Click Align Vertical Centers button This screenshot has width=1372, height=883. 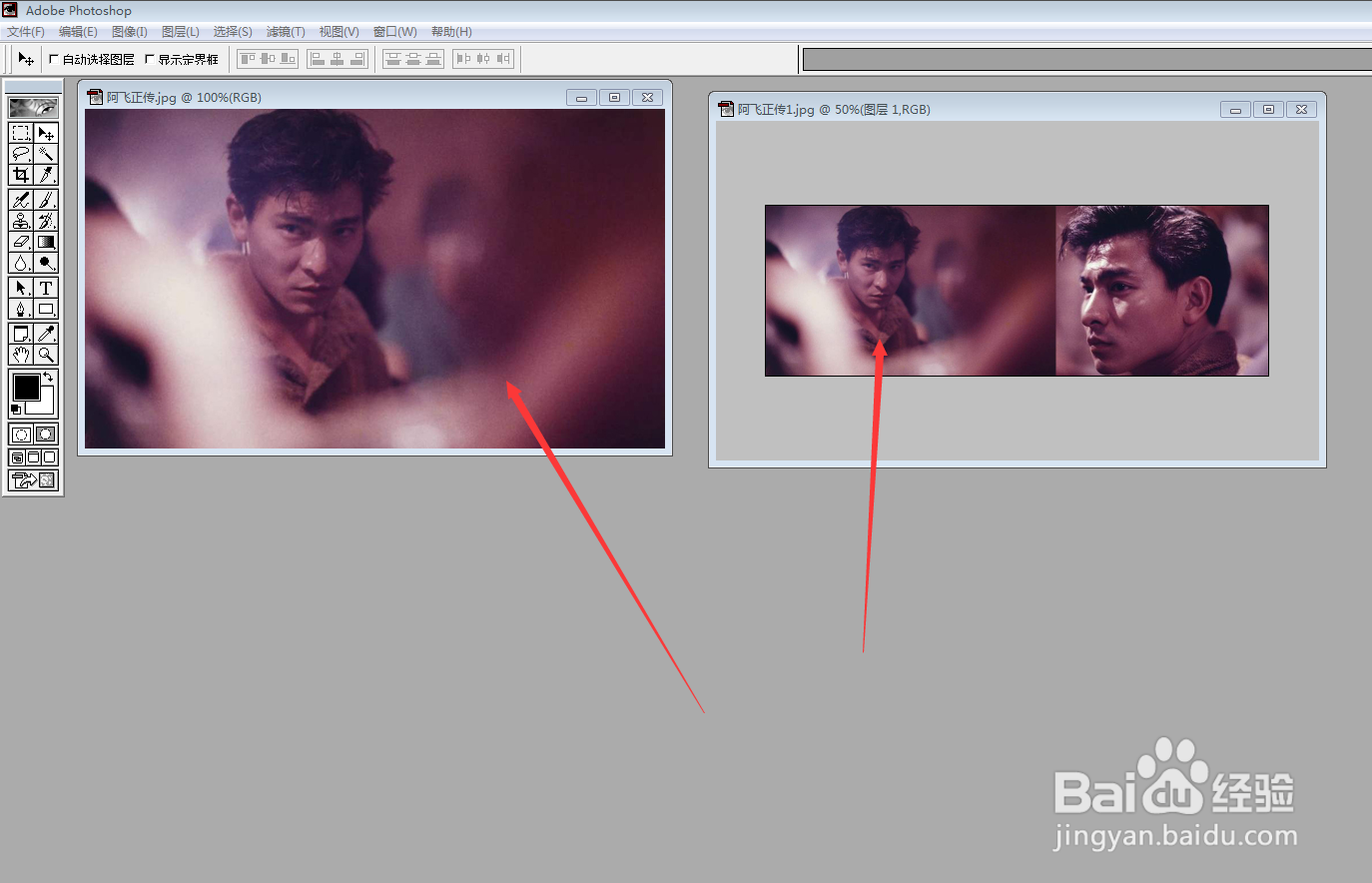(268, 59)
